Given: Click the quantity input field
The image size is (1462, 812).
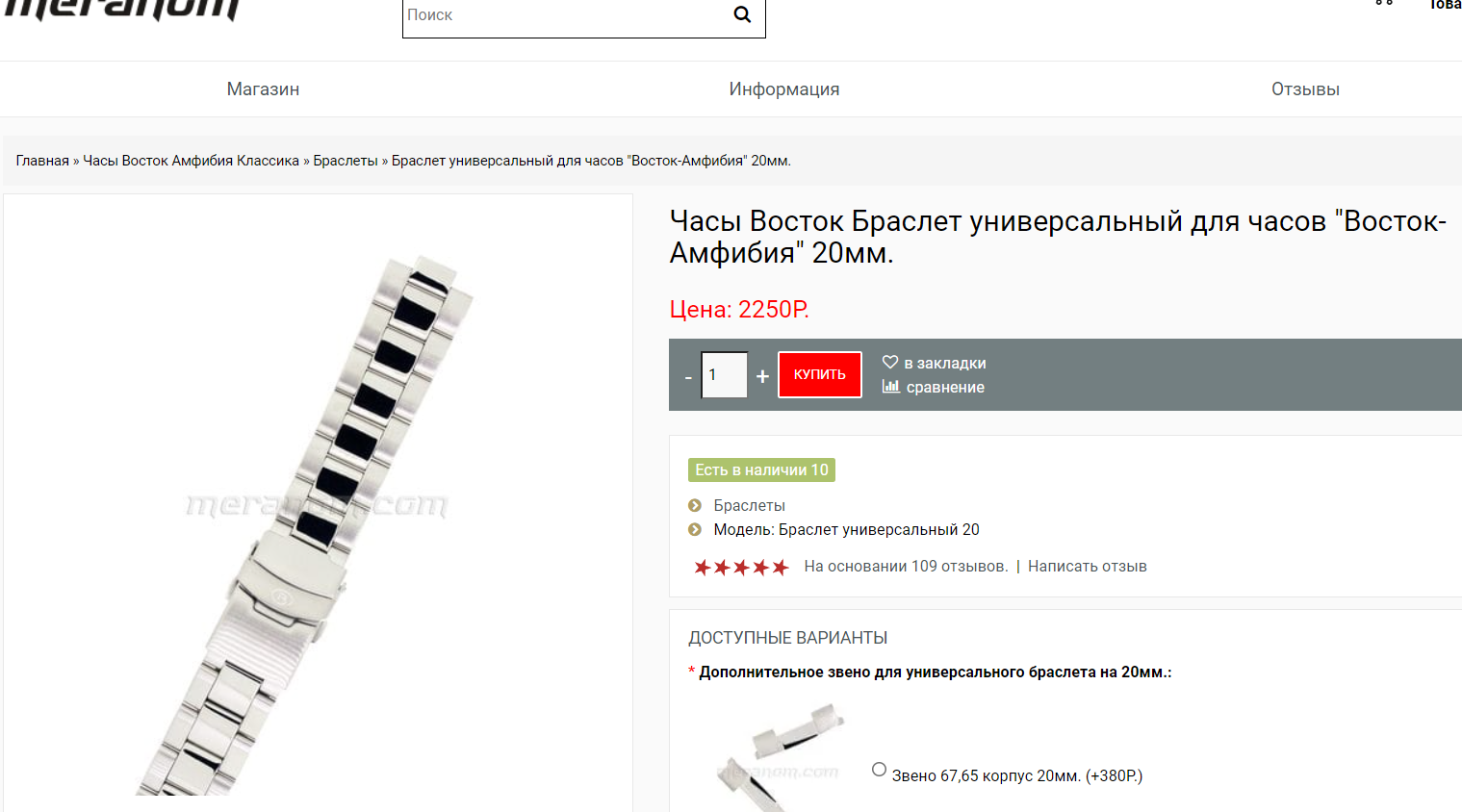Looking at the screenshot, I should pyautogui.click(x=725, y=374).
